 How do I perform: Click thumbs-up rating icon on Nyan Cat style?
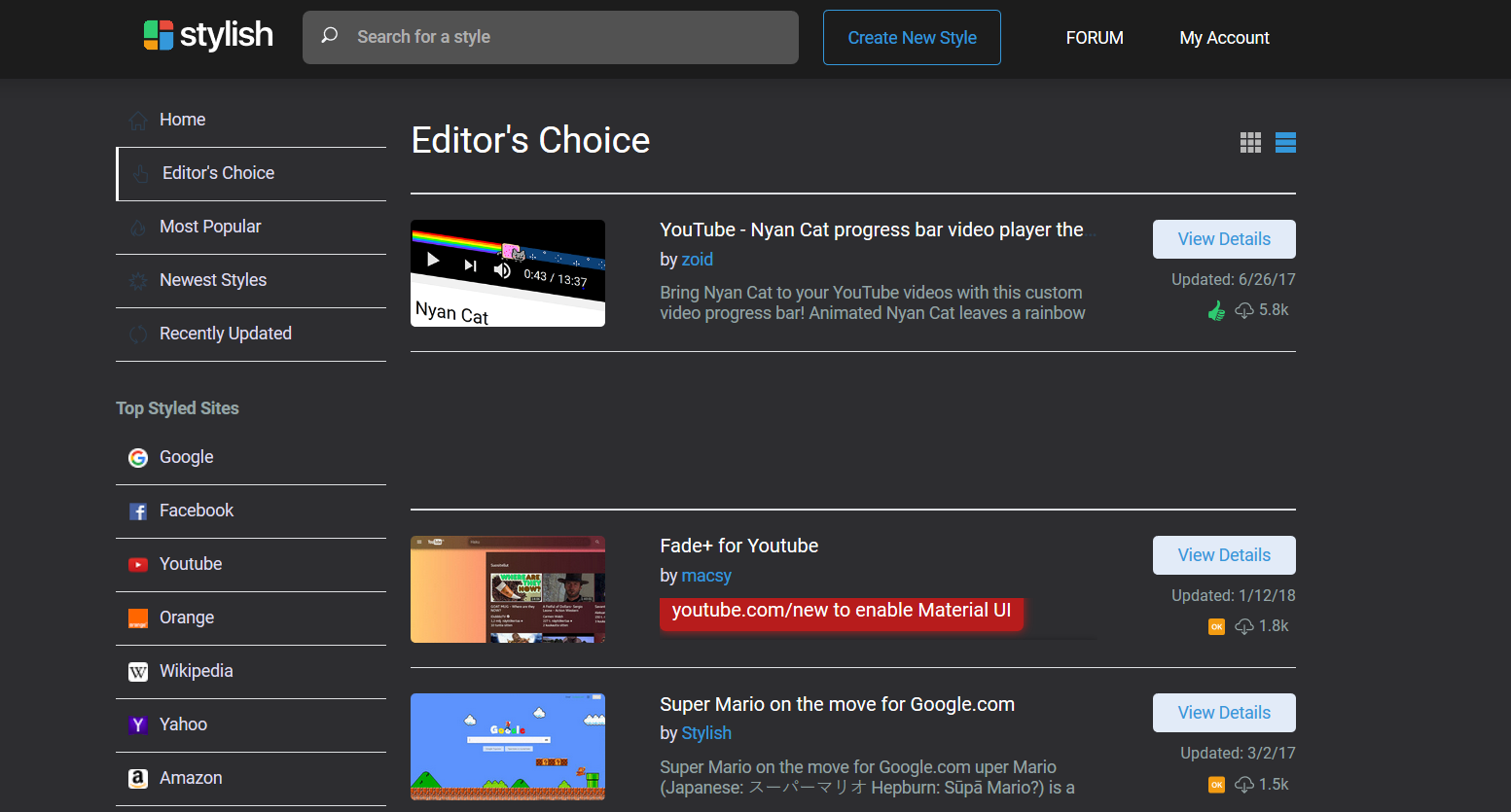pos(1216,311)
